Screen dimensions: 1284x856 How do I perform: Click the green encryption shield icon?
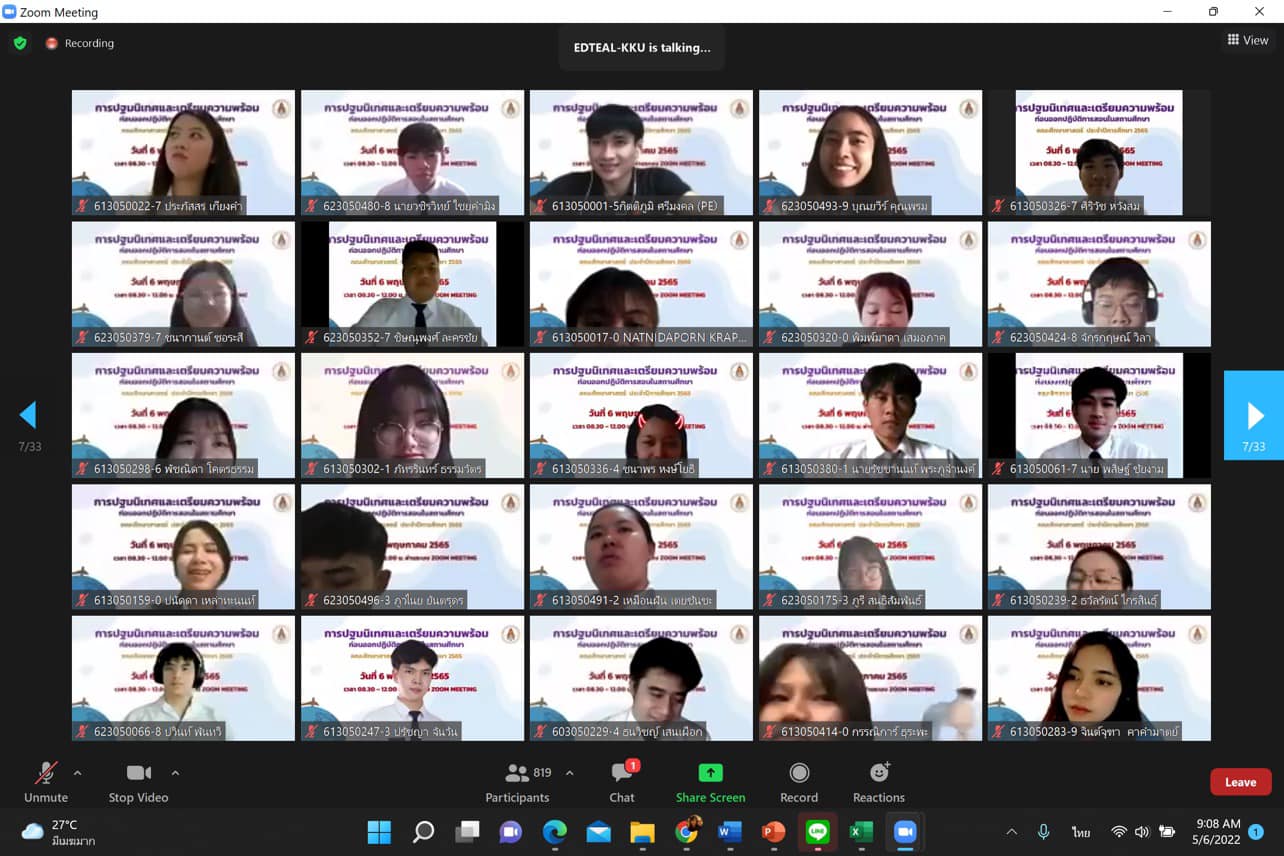click(20, 43)
